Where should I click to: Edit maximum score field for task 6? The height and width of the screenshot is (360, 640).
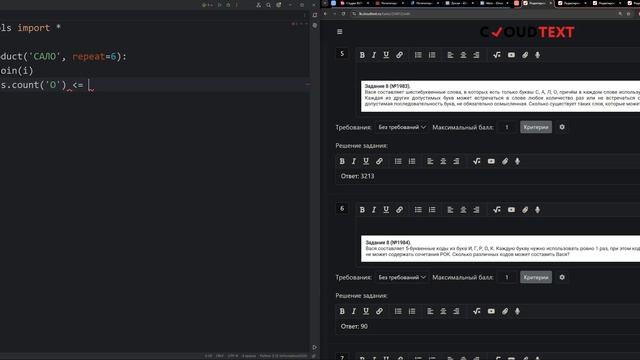click(x=507, y=278)
